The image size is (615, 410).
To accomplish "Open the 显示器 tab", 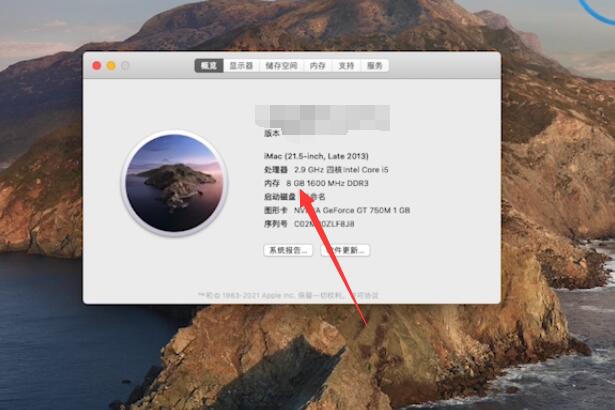I will pyautogui.click(x=241, y=66).
